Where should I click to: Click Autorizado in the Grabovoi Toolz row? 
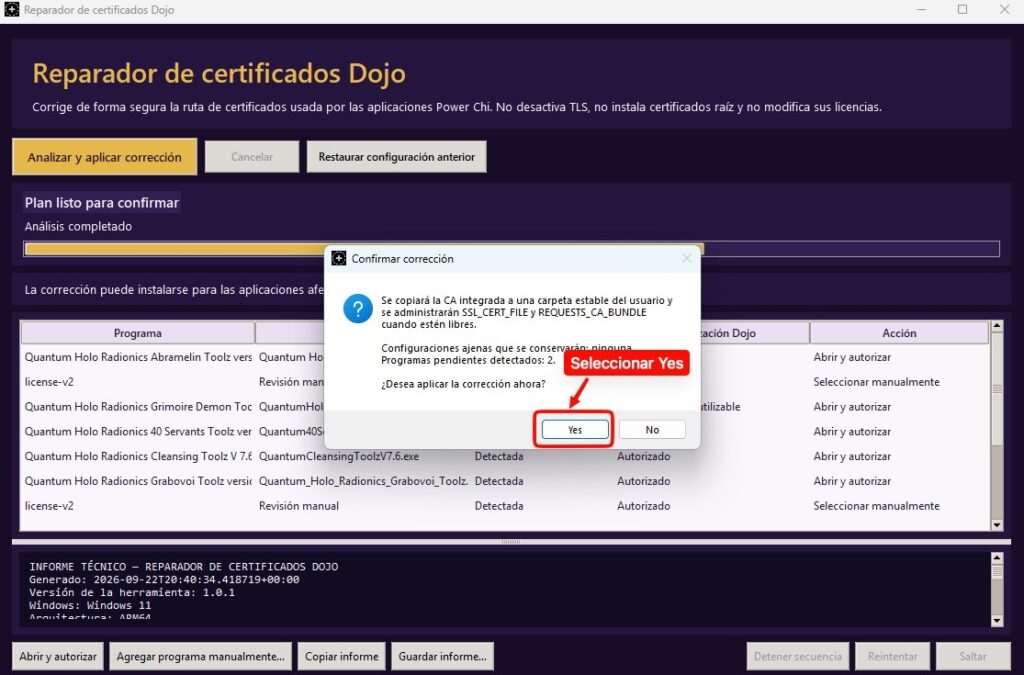click(x=643, y=481)
